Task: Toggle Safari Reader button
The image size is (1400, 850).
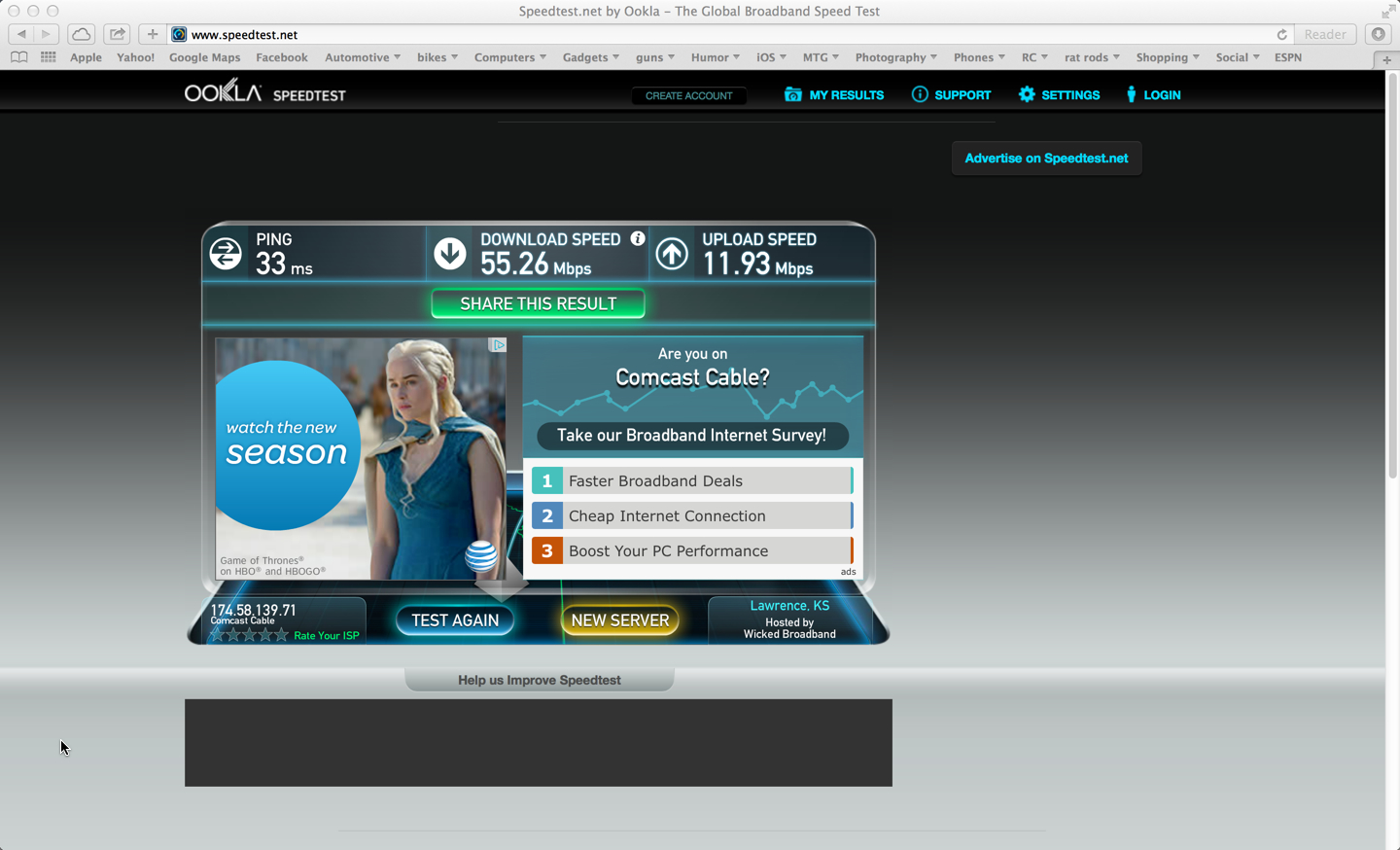Action: coord(1325,34)
